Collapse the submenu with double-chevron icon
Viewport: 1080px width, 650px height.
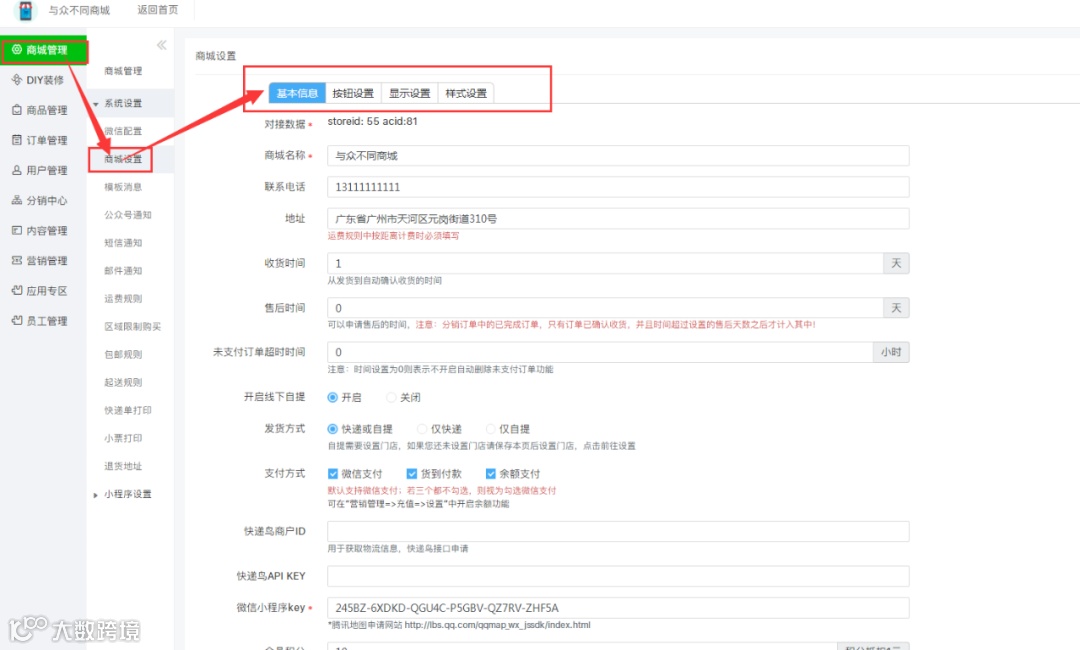point(162,45)
